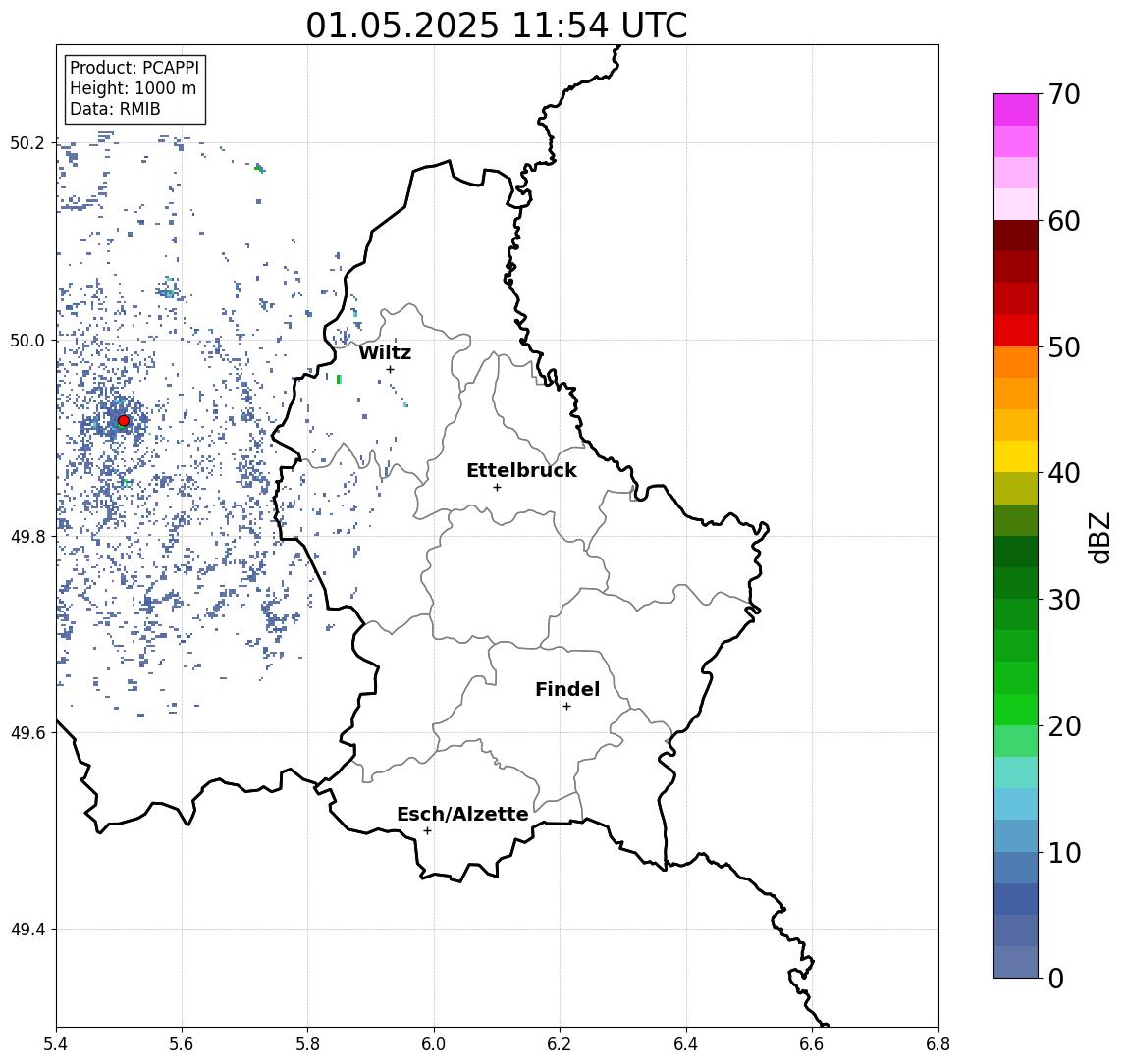Click longitude tick label 5.8

(x=307, y=1044)
